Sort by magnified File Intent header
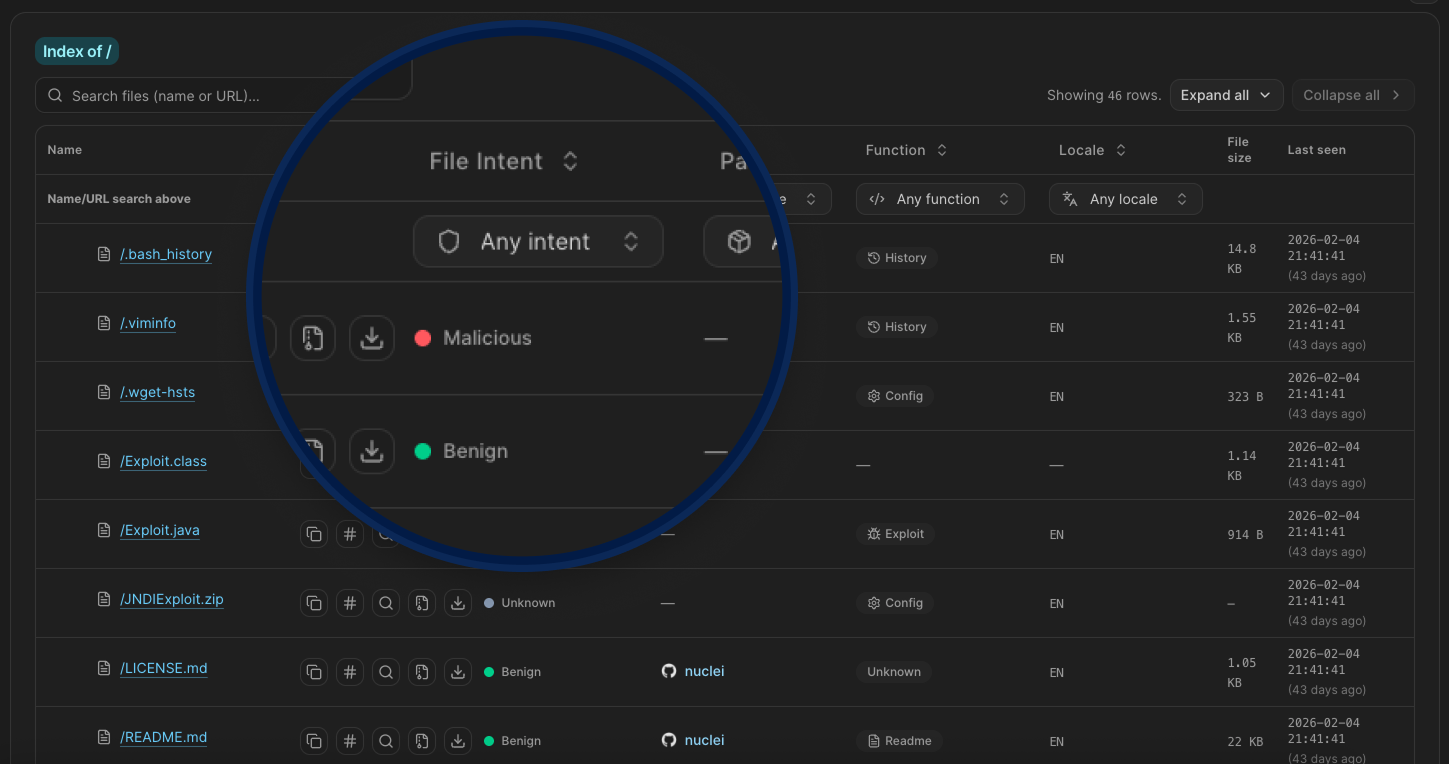 point(503,161)
